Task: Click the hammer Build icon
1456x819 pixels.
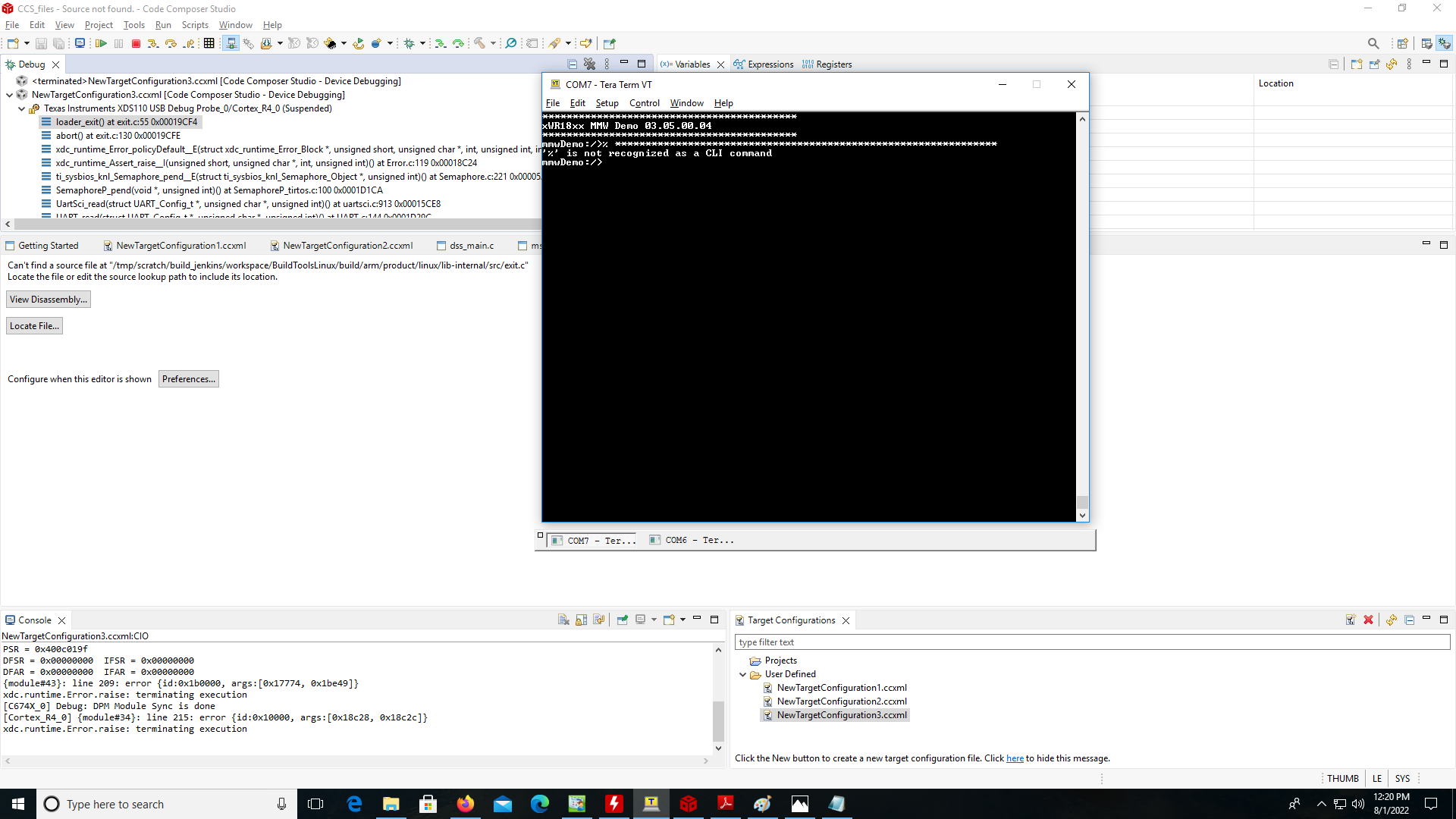Action: 479,44
